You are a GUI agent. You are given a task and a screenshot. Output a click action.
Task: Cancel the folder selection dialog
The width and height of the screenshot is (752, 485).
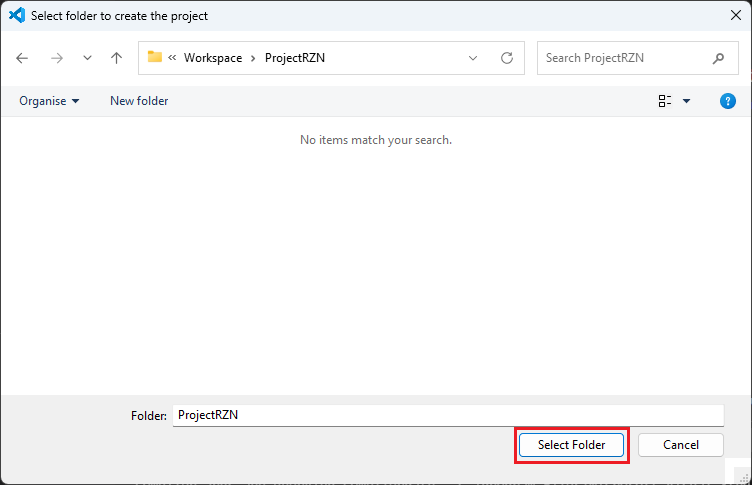pos(681,445)
